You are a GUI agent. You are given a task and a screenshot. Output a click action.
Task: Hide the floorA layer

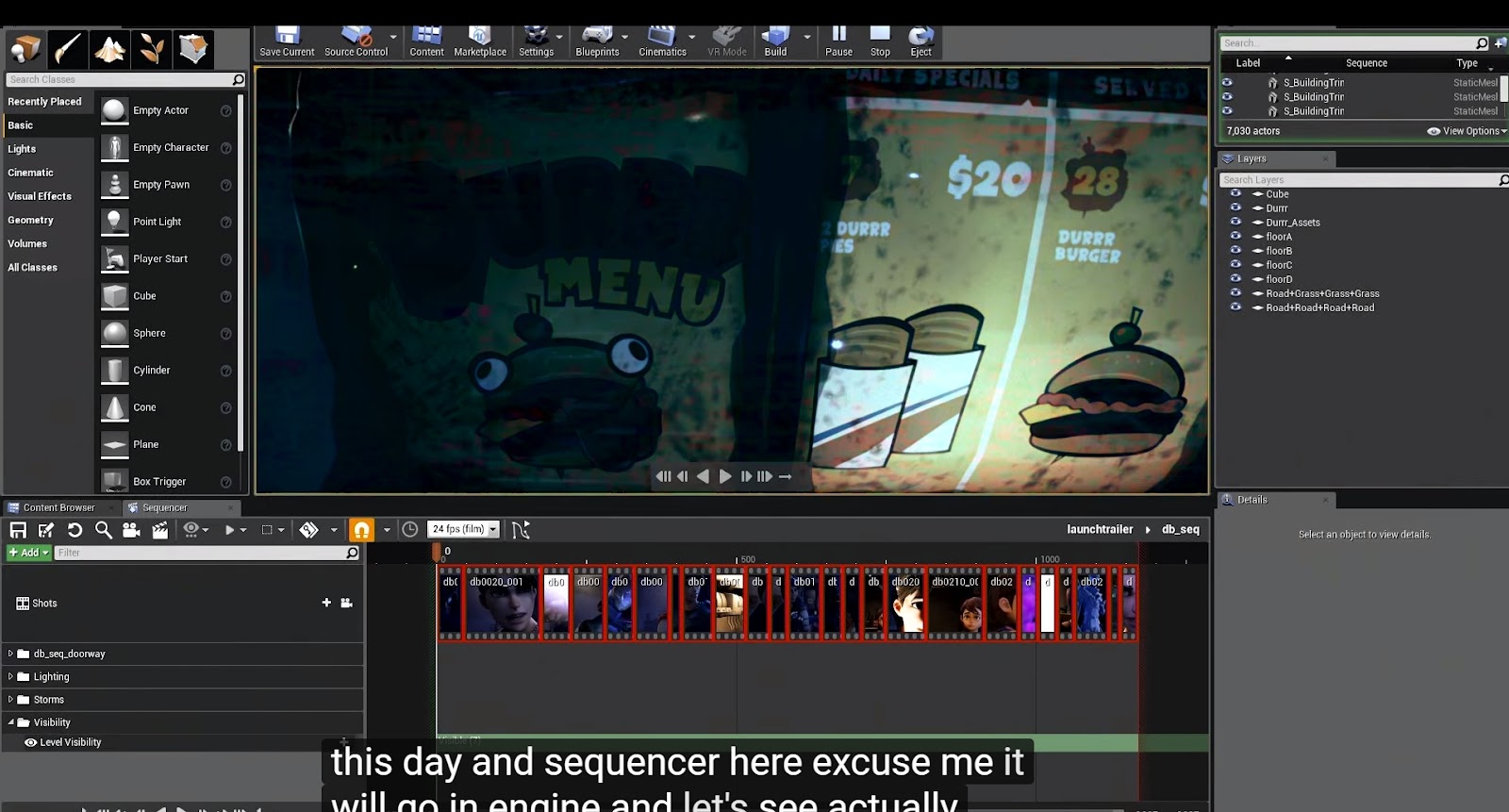[1235, 236]
